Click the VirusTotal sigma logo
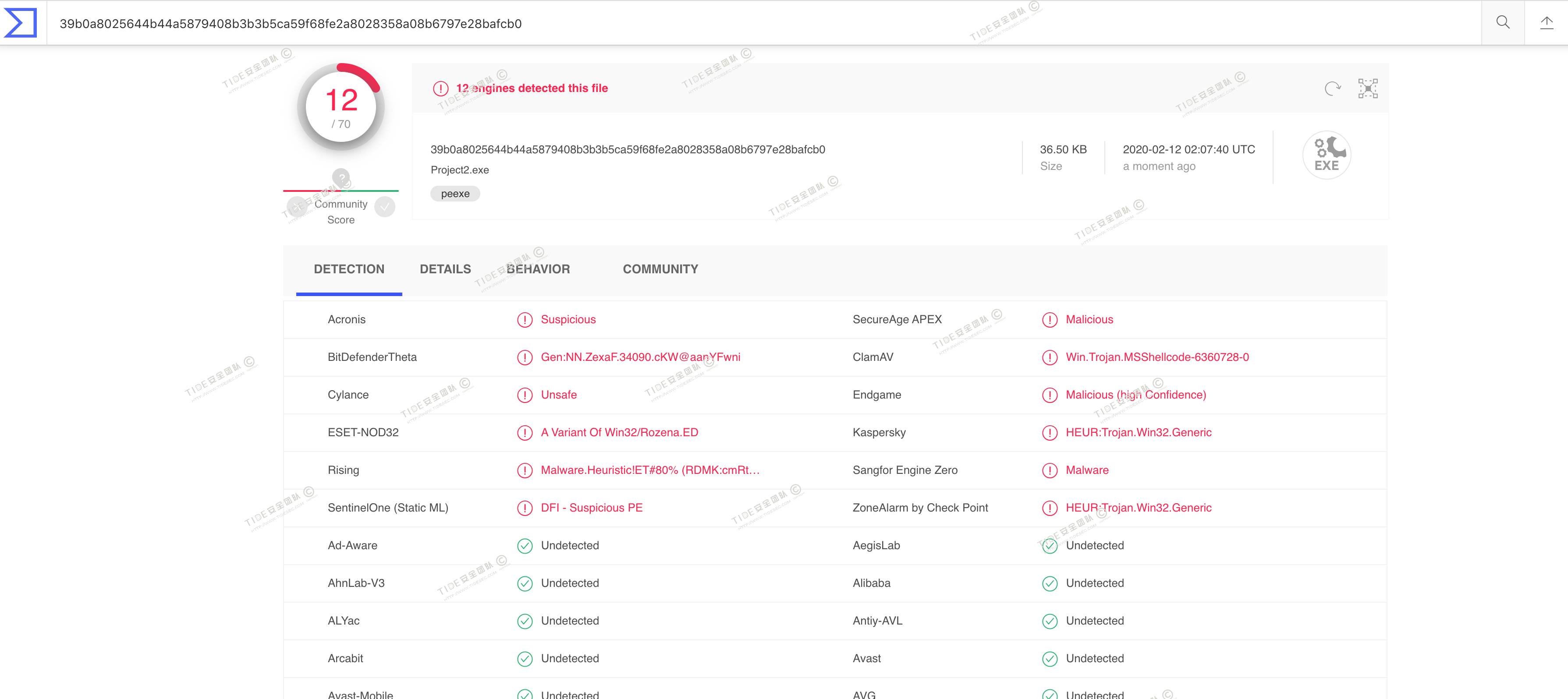This screenshot has height=699, width=1568. click(x=21, y=22)
